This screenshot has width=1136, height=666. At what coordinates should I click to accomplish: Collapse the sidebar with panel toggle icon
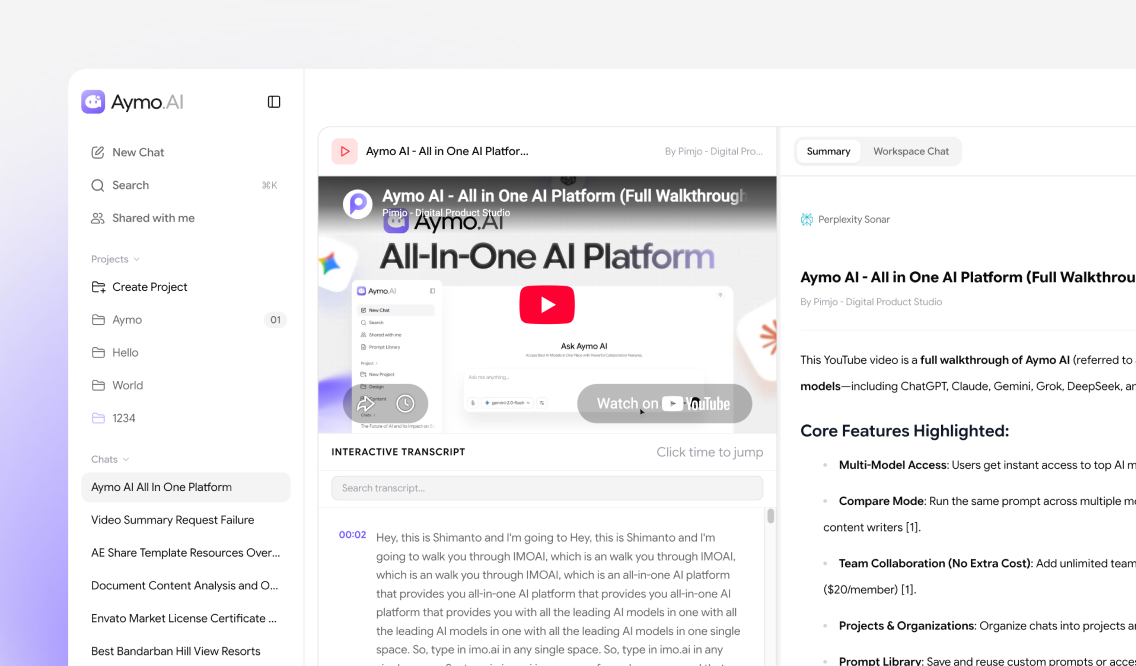pos(274,102)
